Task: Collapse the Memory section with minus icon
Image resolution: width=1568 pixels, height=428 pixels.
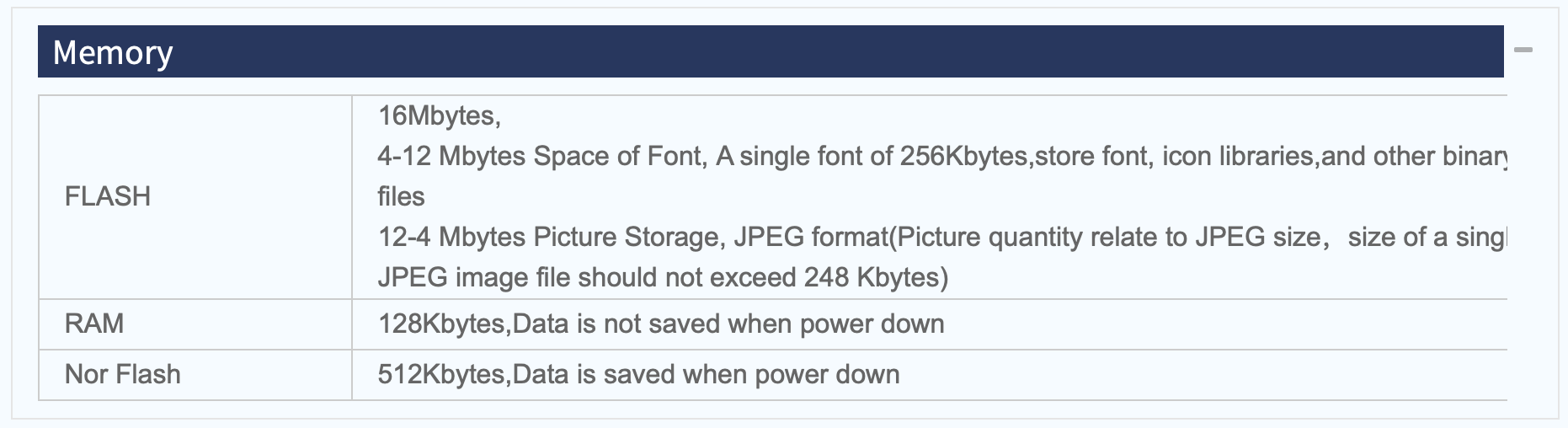Action: 1523,51
